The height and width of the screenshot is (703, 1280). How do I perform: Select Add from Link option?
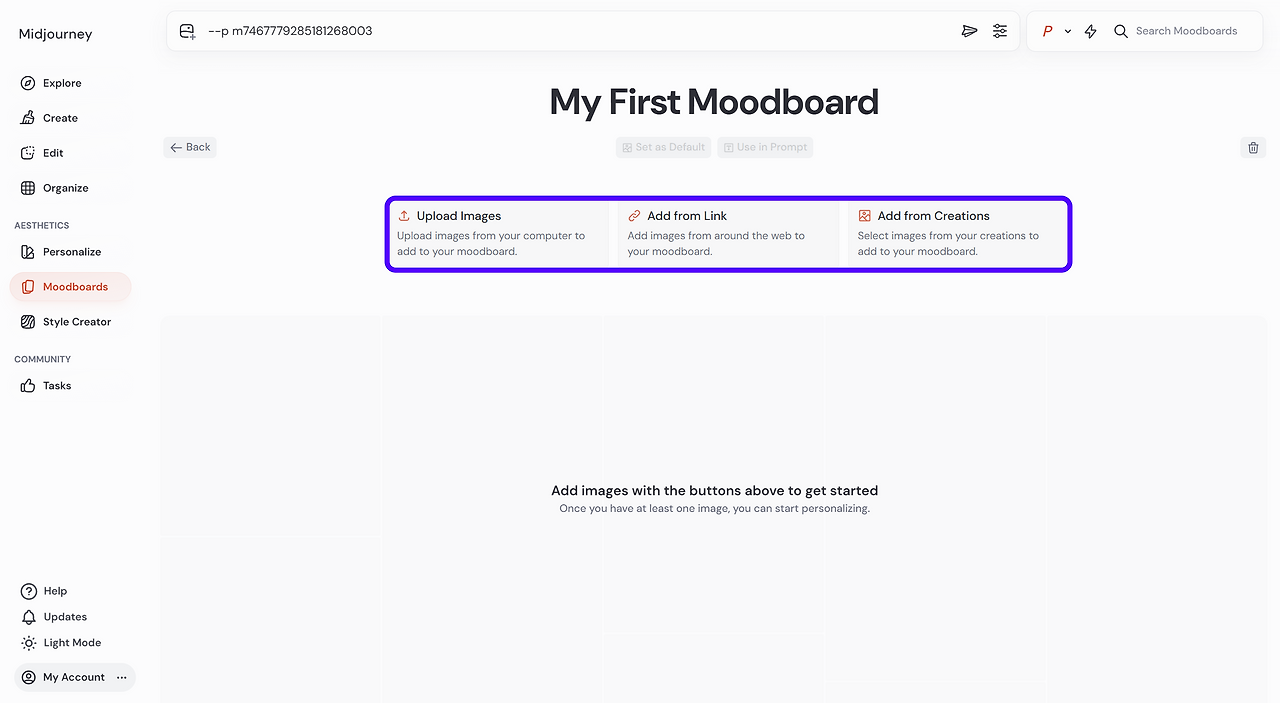729,233
